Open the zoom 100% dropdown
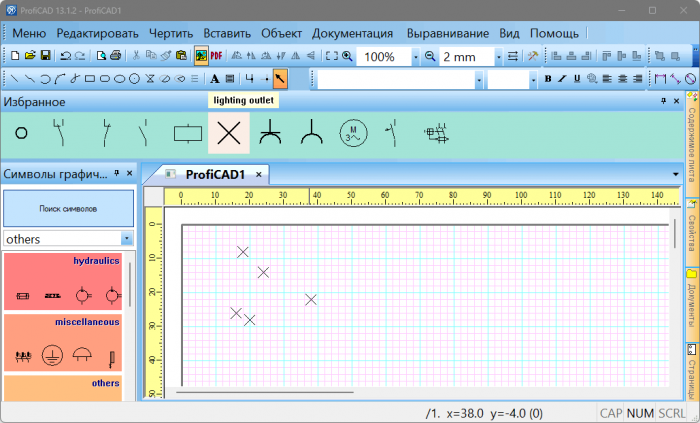 point(415,57)
